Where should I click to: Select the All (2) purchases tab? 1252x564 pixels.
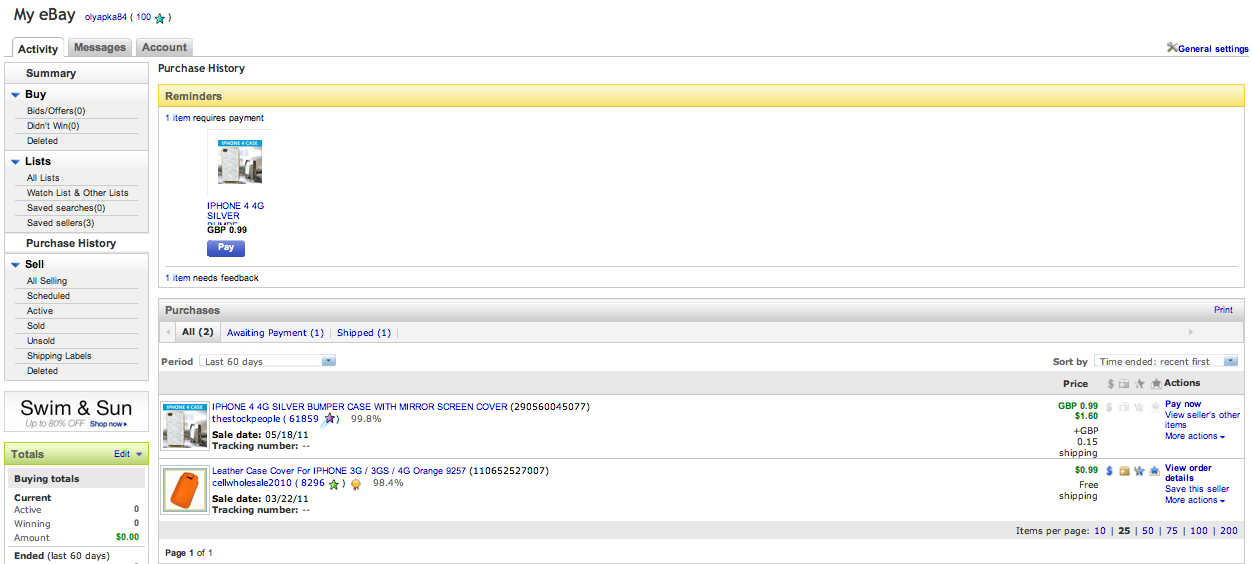click(197, 332)
